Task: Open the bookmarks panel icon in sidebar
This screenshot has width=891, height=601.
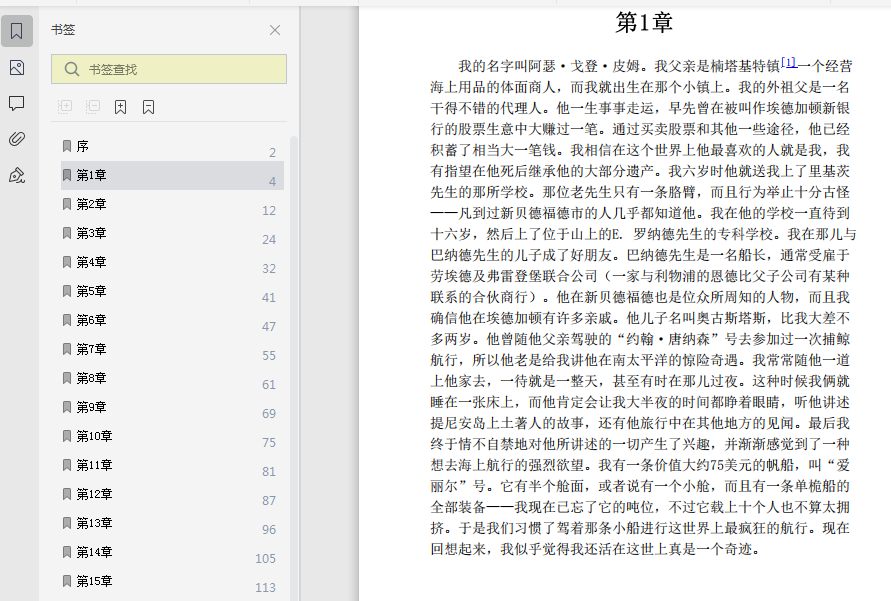Action: 17,31
